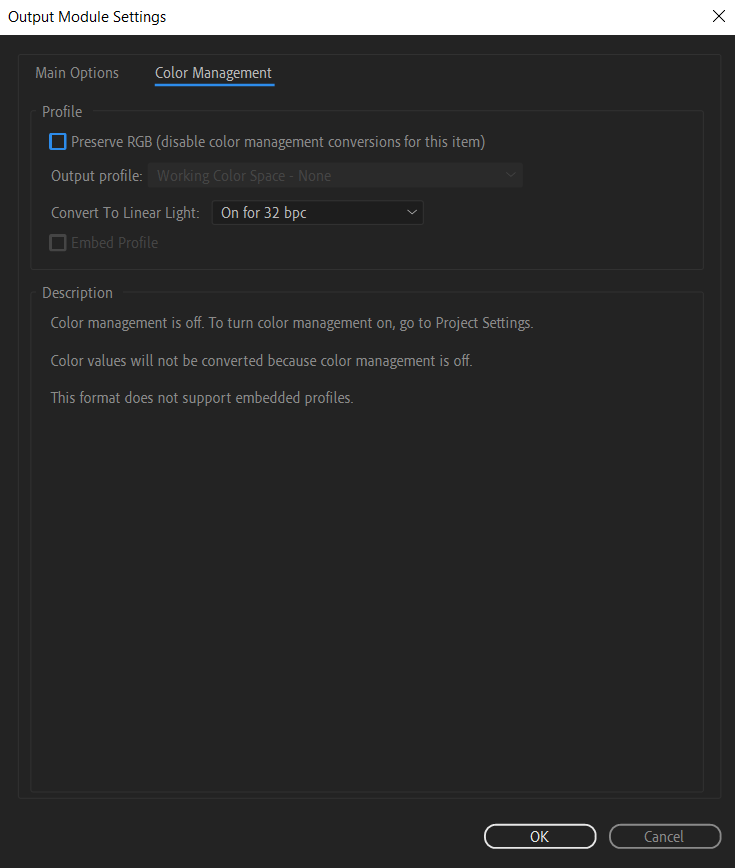Viewport: 735px width, 868px height.
Task: Switch to the Main Options tab
Action: click(x=77, y=73)
